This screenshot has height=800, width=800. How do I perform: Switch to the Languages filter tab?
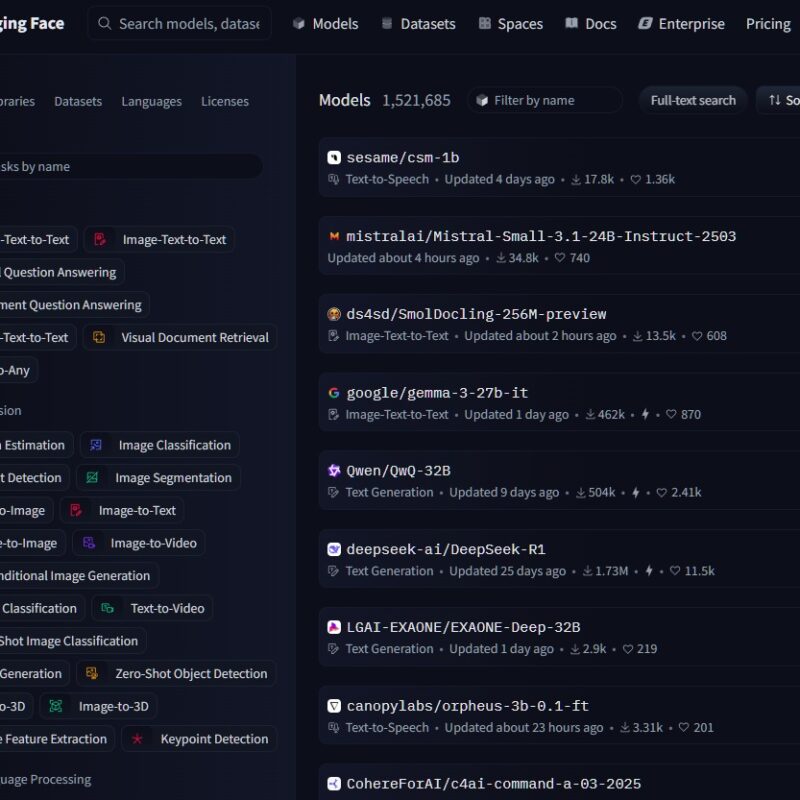(x=152, y=101)
